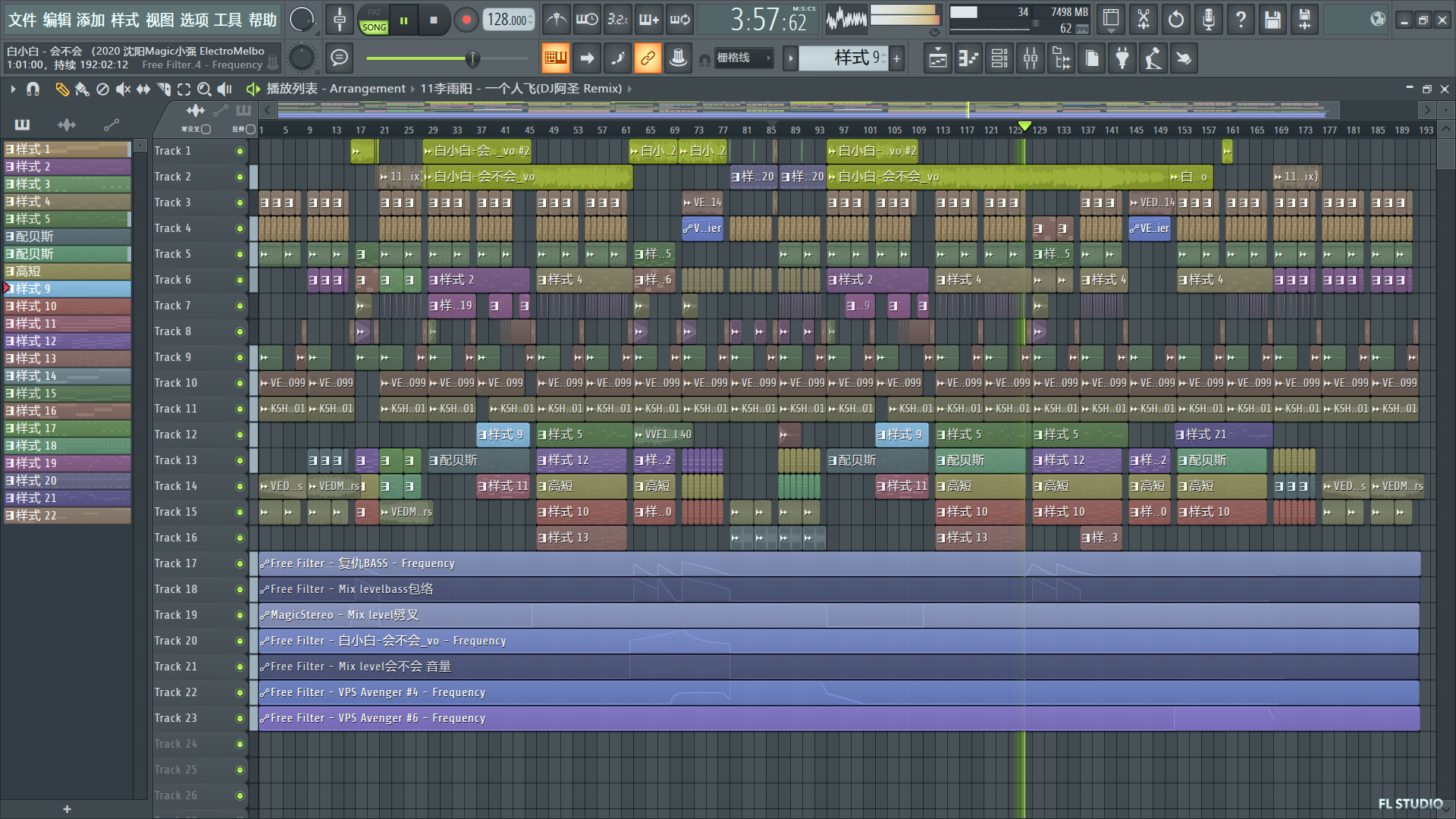Stop playback with the stop button
The height and width of the screenshot is (819, 1456).
click(433, 20)
